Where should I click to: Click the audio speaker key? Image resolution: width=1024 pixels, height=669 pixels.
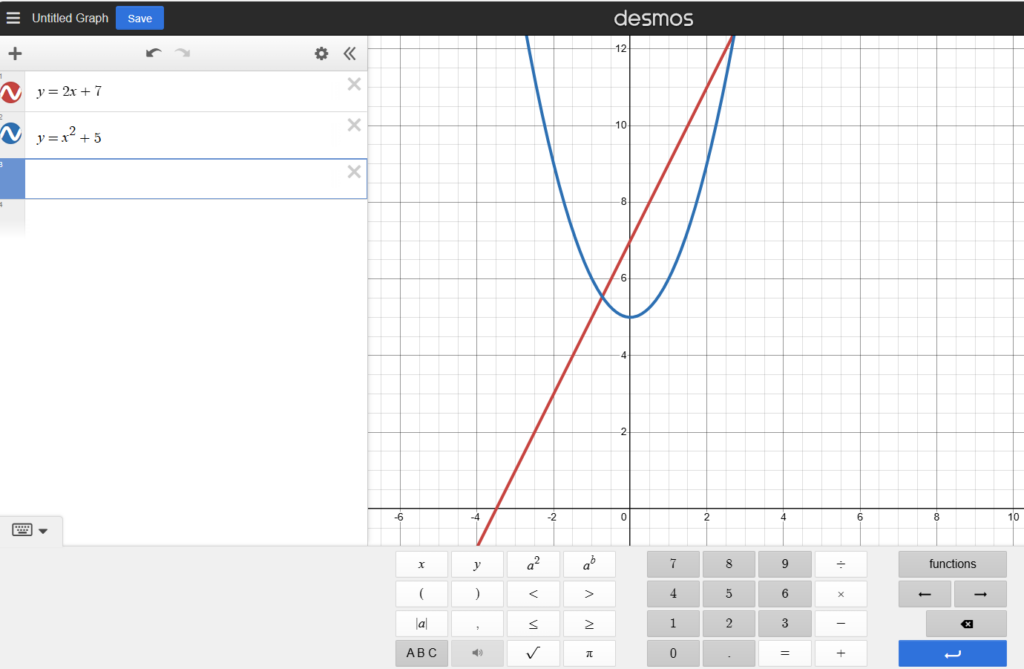pyautogui.click(x=477, y=653)
